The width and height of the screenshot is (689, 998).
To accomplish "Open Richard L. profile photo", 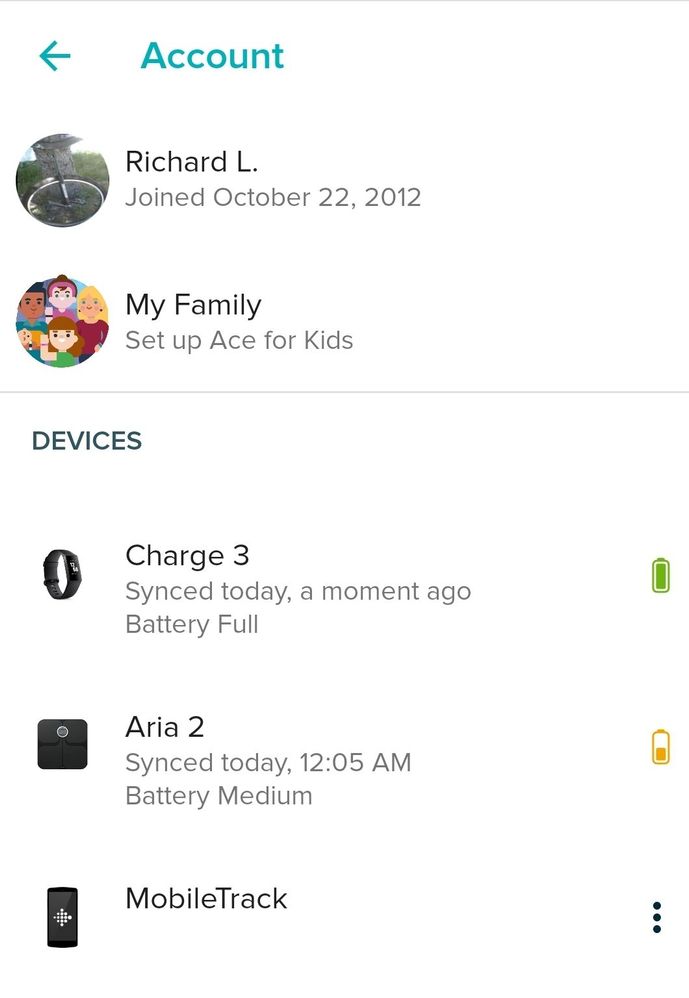I will point(62,180).
